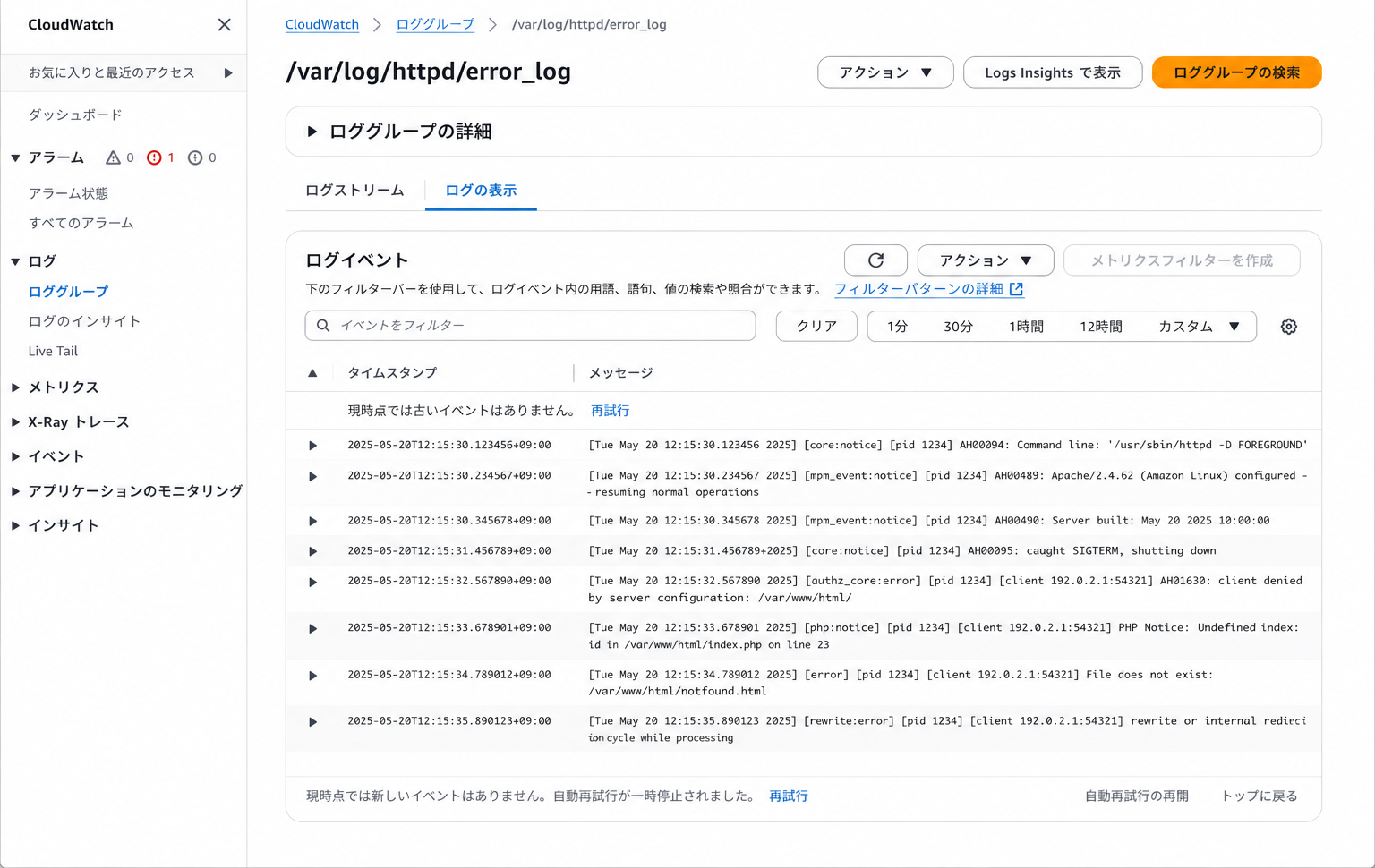Expand お気に入りと最近のアクセス submenu

[228, 72]
